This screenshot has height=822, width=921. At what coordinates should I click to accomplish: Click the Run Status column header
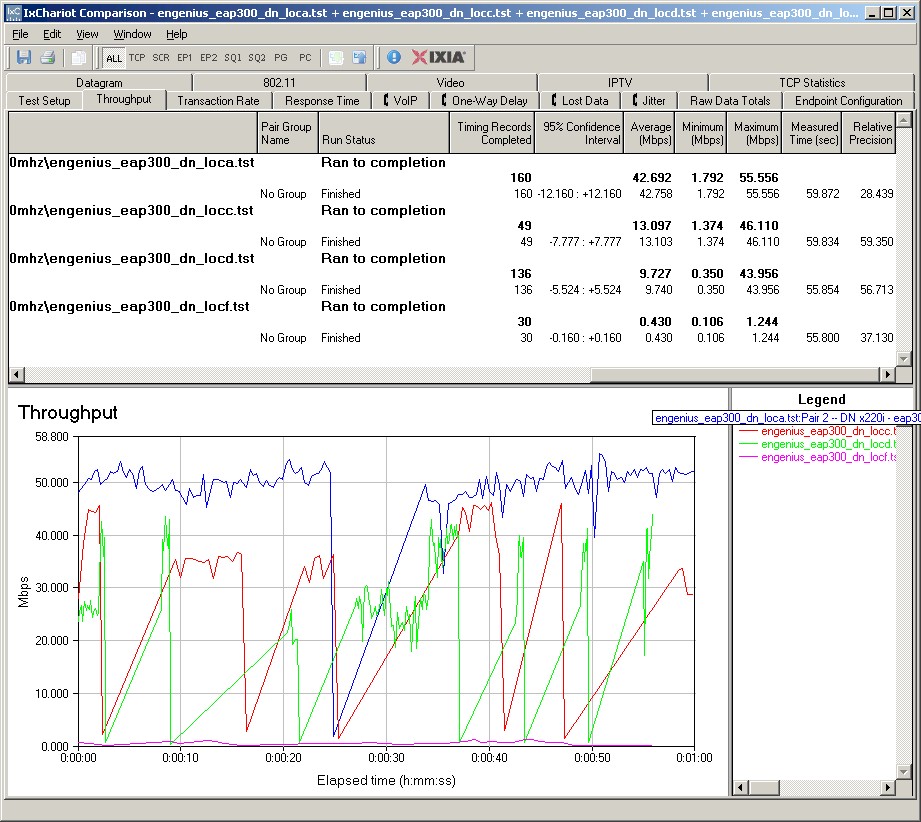pyautogui.click(x=384, y=133)
